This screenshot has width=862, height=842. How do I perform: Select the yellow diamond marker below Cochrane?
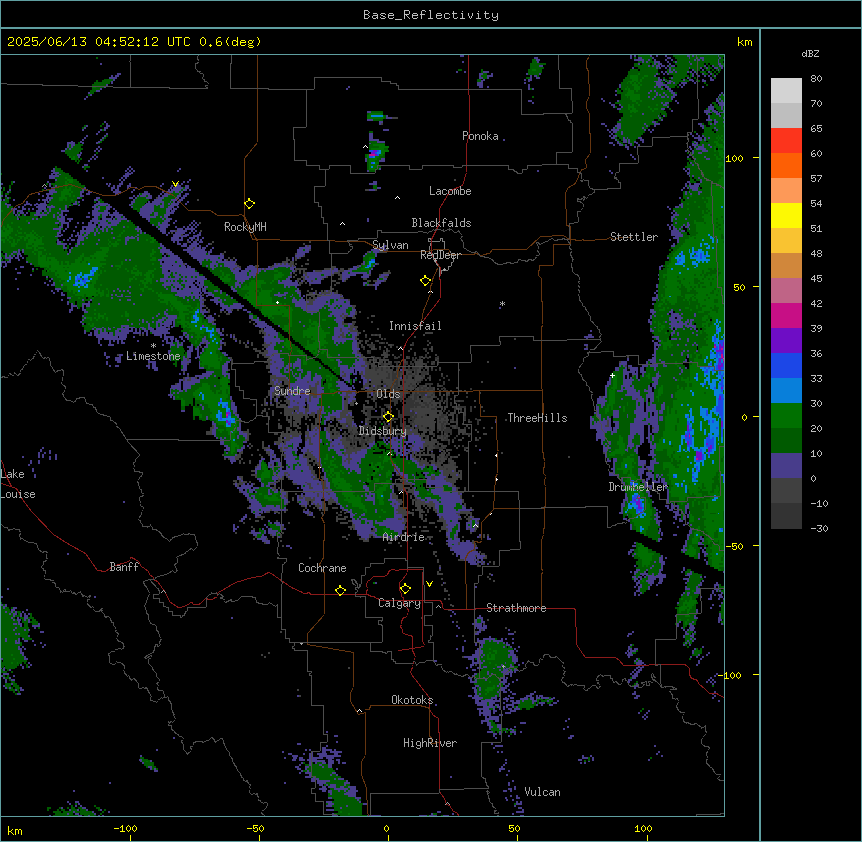[340, 590]
